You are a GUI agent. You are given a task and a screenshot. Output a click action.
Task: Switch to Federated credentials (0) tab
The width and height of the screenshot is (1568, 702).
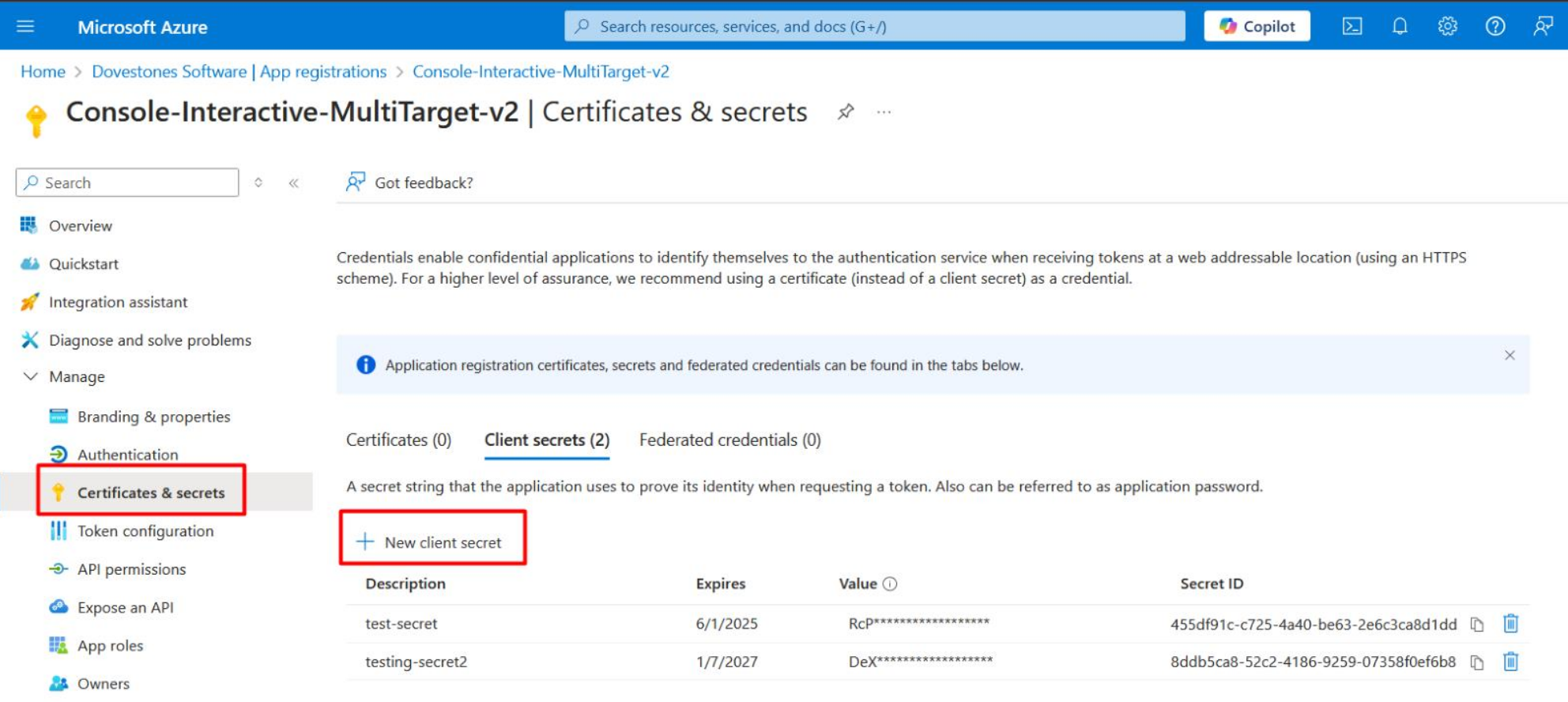pyautogui.click(x=729, y=440)
